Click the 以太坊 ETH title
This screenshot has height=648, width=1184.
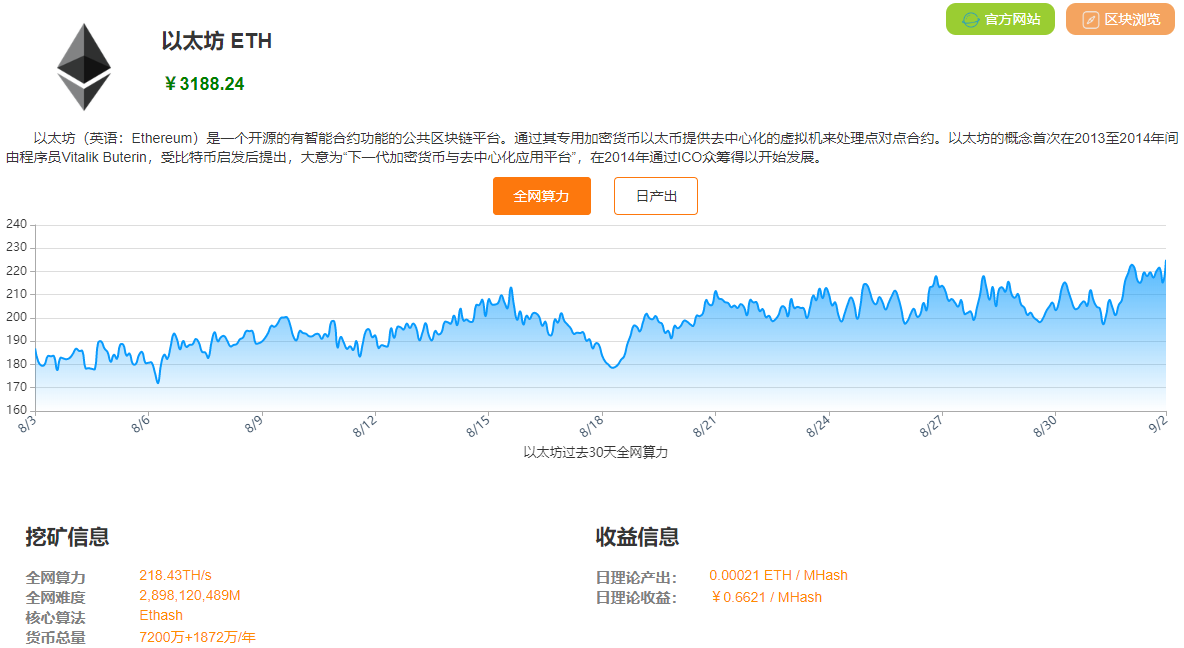(x=217, y=41)
